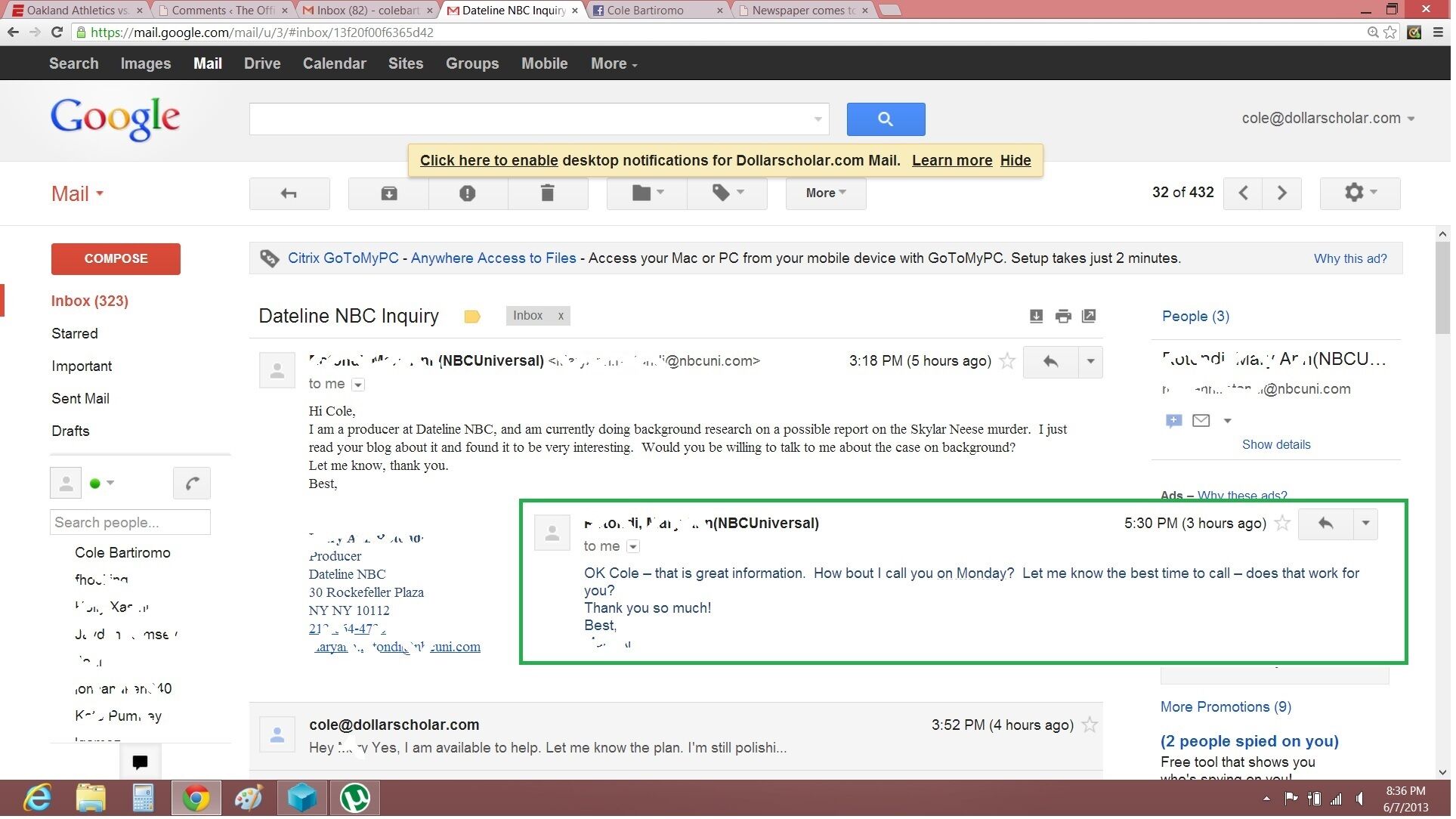Screen dimensions: 1456x819
Task: Select Cole Bartiromo in chat list
Action: pos(123,555)
